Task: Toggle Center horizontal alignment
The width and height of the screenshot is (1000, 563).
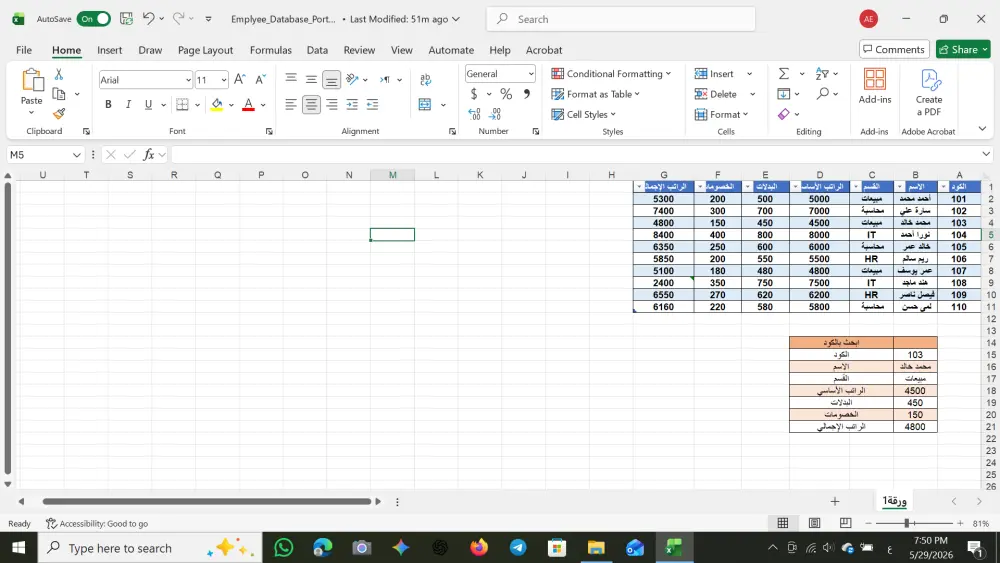Action: (311, 105)
